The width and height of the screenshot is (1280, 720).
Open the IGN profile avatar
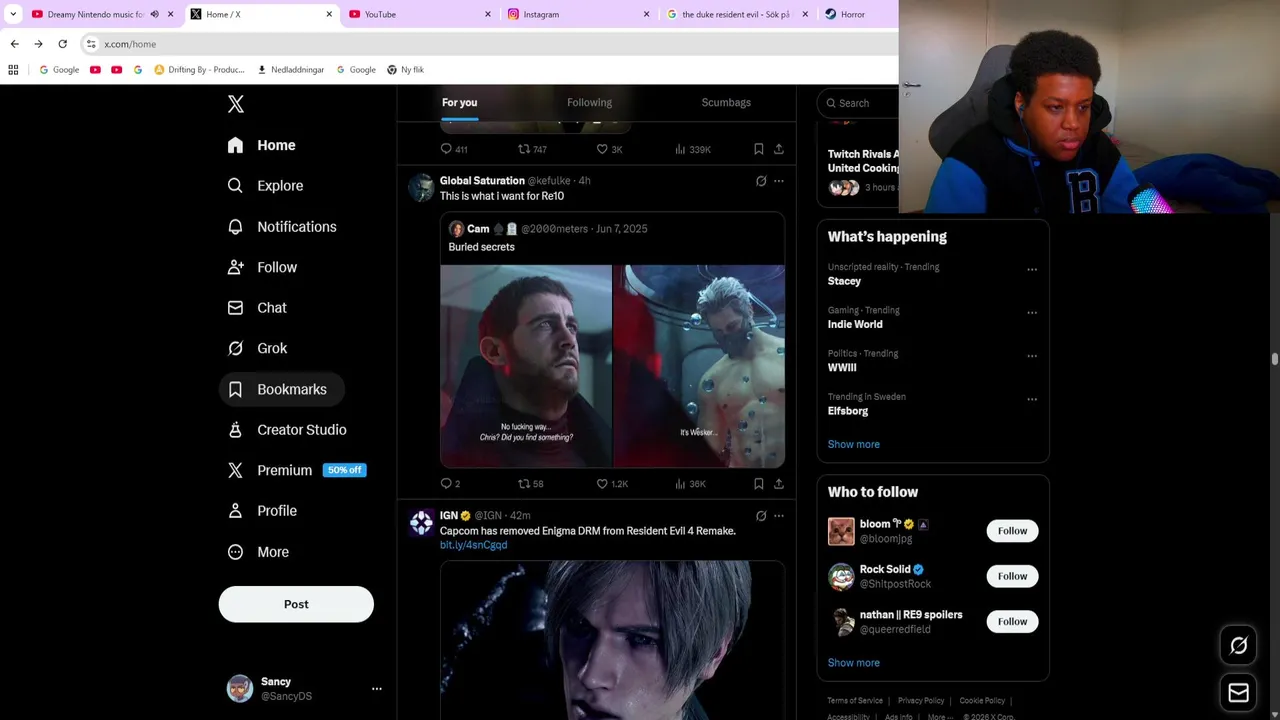tap(421, 522)
